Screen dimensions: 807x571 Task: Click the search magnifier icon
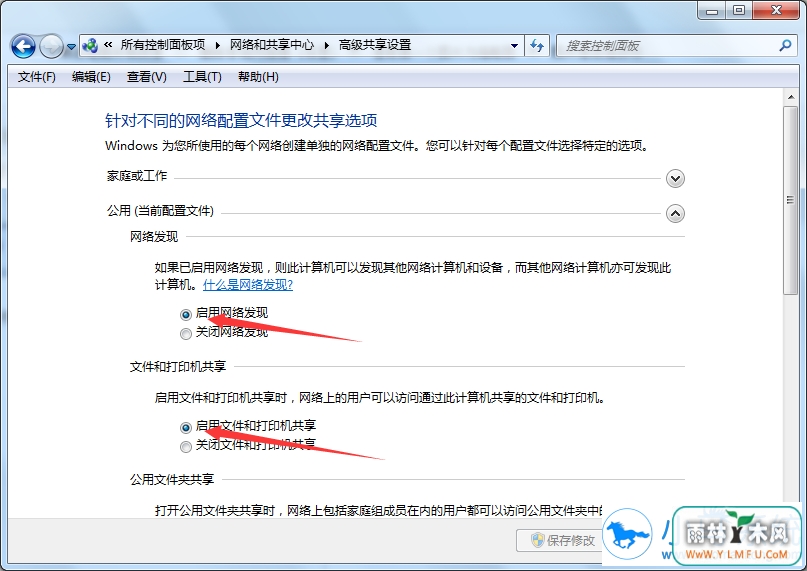click(785, 45)
